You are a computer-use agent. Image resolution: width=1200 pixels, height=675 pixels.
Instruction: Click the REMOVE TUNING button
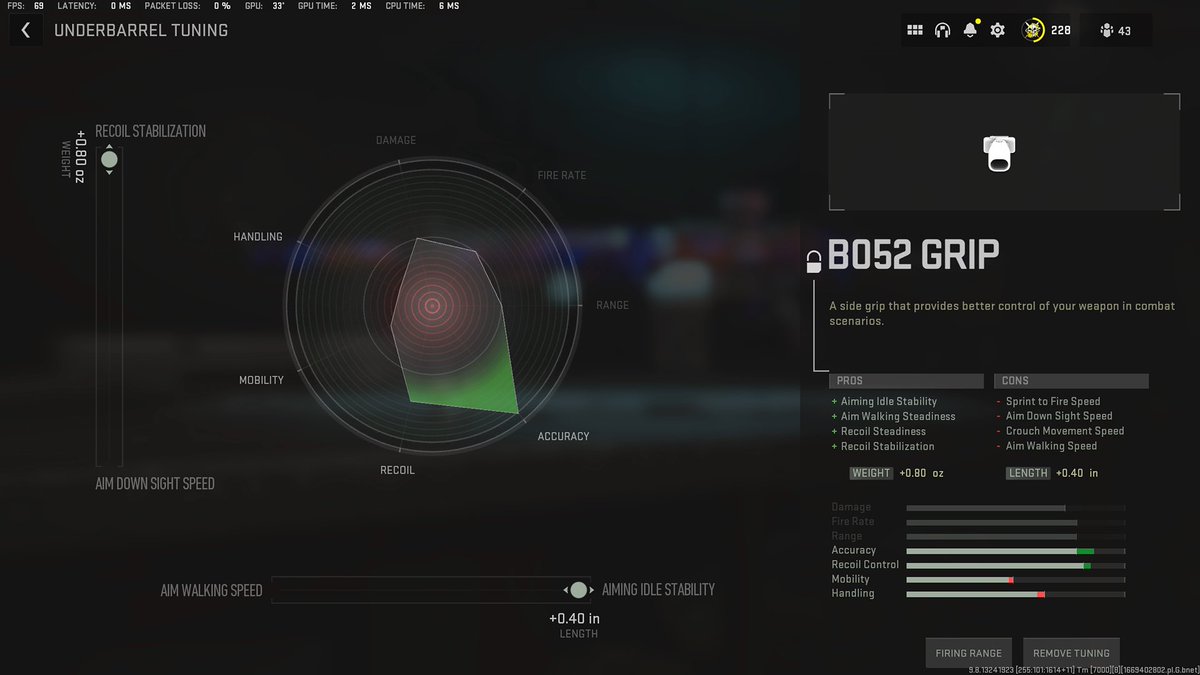[x=1071, y=653]
